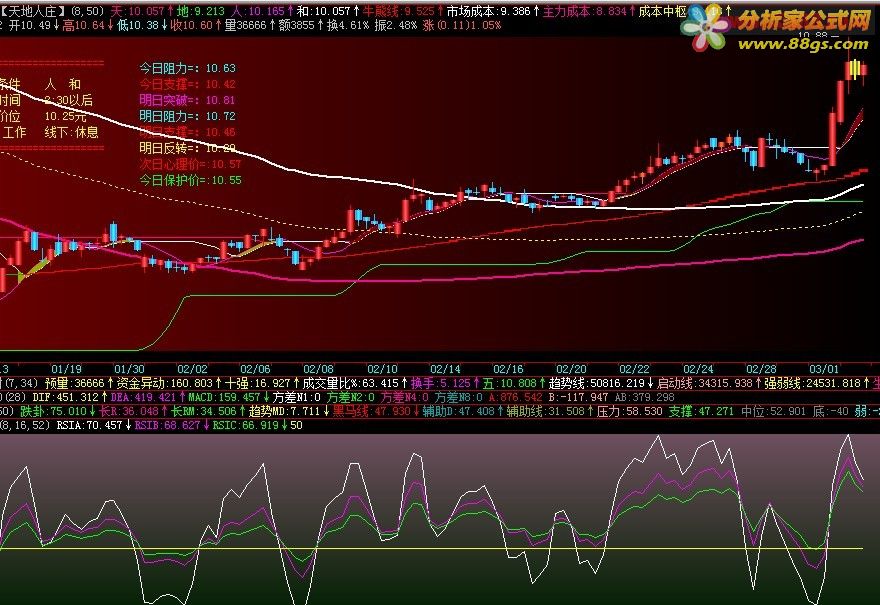Click the 01/19 date on time axis
The image size is (880, 605).
66,369
